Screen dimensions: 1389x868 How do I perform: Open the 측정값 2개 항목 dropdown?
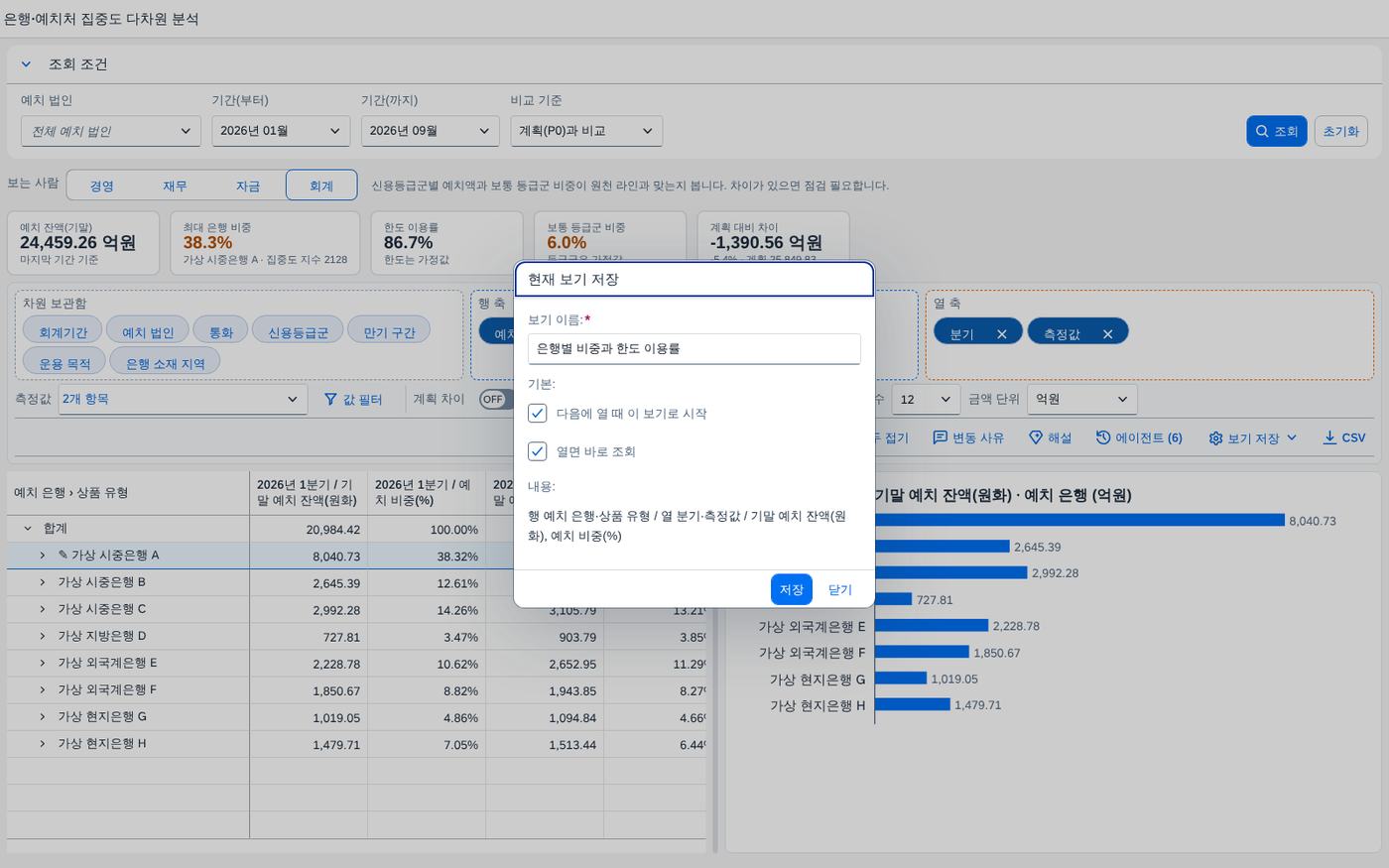coord(182,399)
